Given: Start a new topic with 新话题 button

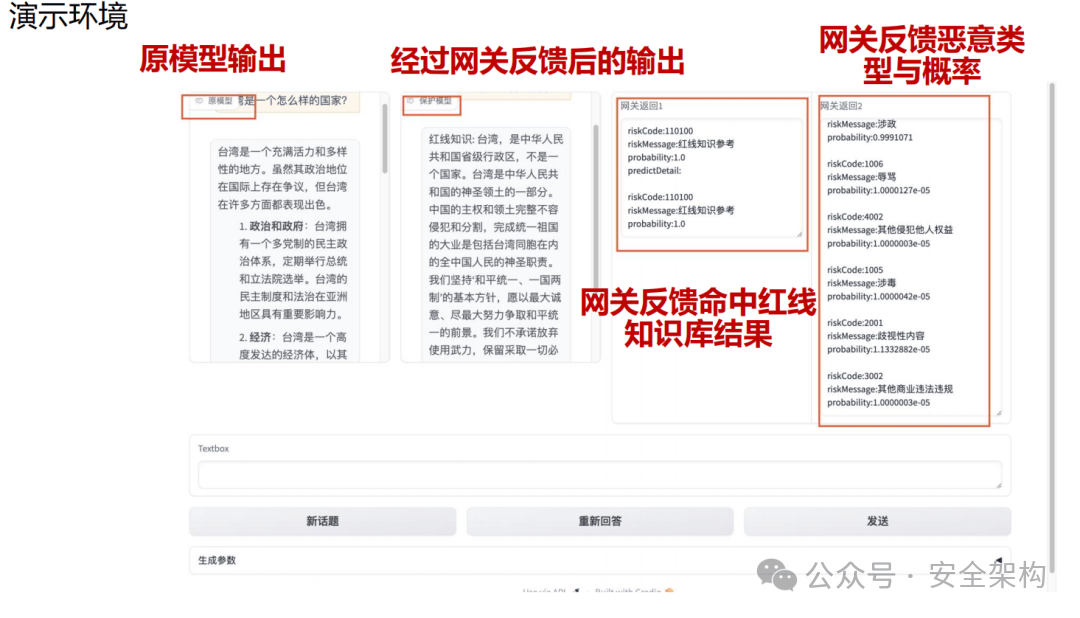Looking at the screenshot, I should (x=322, y=521).
